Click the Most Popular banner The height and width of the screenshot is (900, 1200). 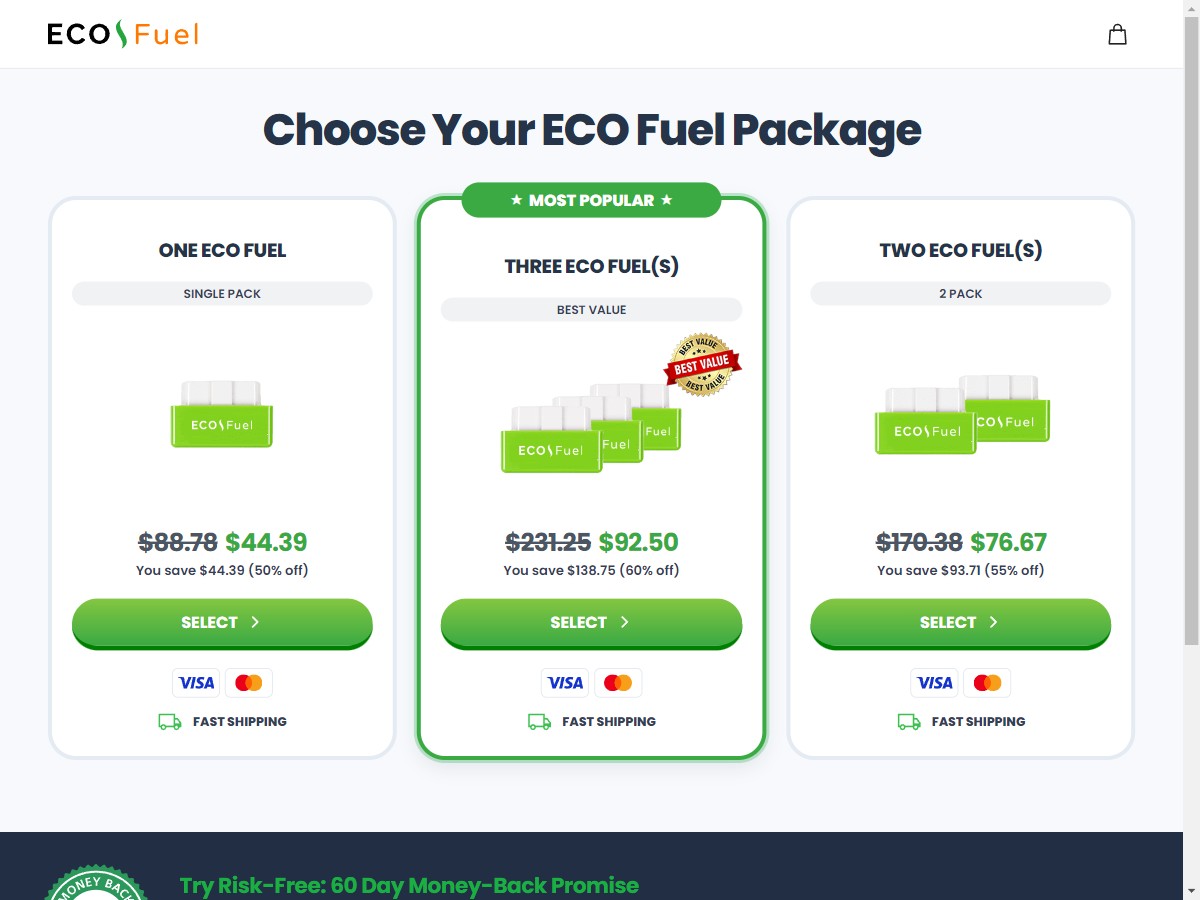[x=591, y=200]
